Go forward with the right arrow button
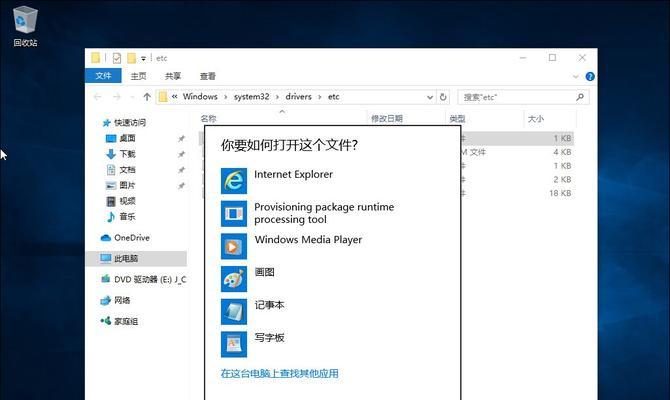Image resolution: width=670 pixels, height=400 pixels. 116,97
